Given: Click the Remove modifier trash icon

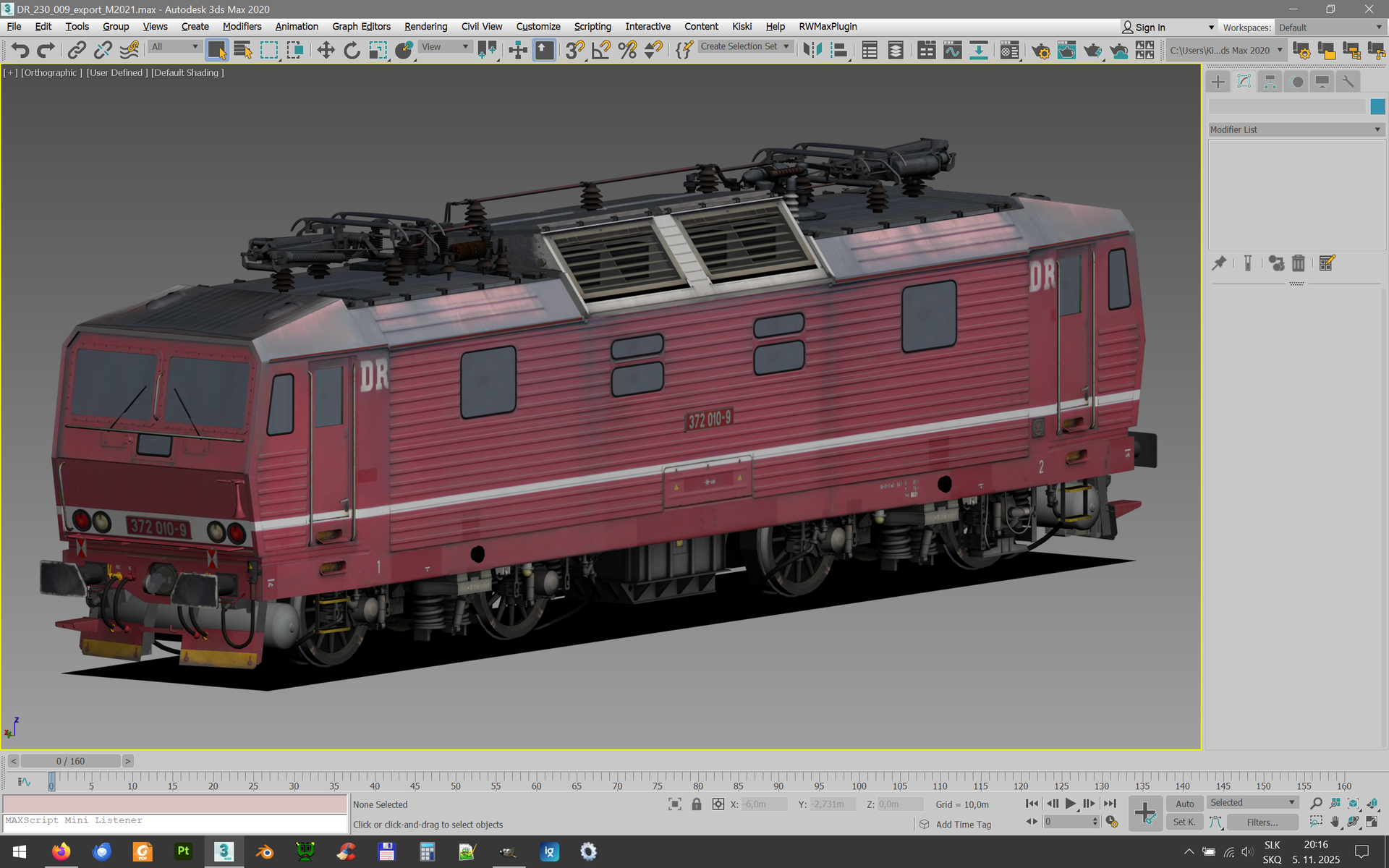Looking at the screenshot, I should 1299,263.
